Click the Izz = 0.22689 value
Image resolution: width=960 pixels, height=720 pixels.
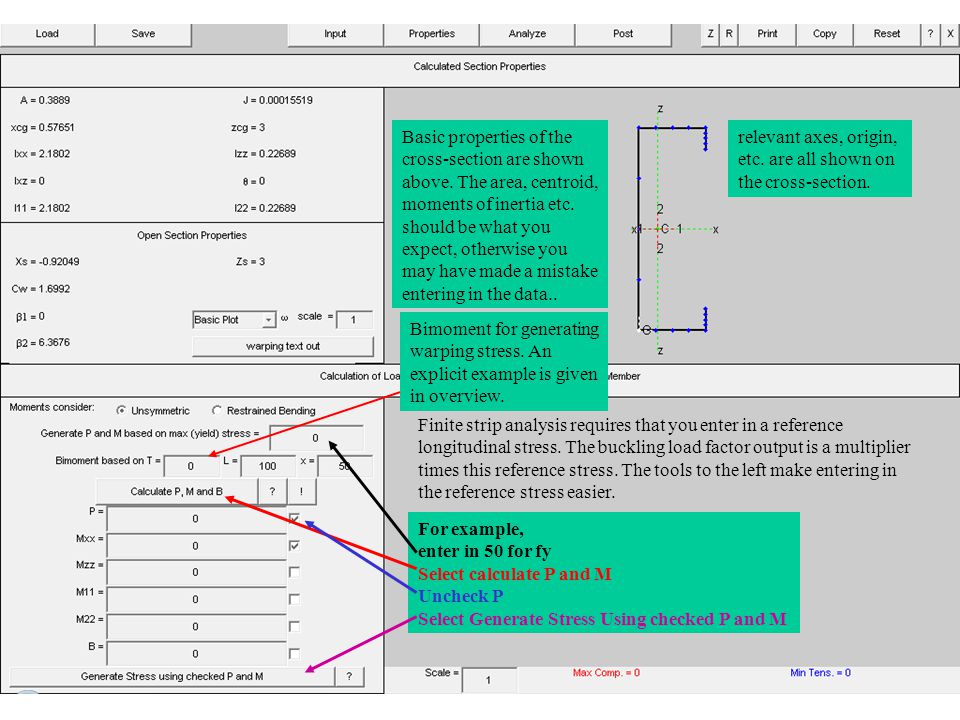tap(265, 154)
